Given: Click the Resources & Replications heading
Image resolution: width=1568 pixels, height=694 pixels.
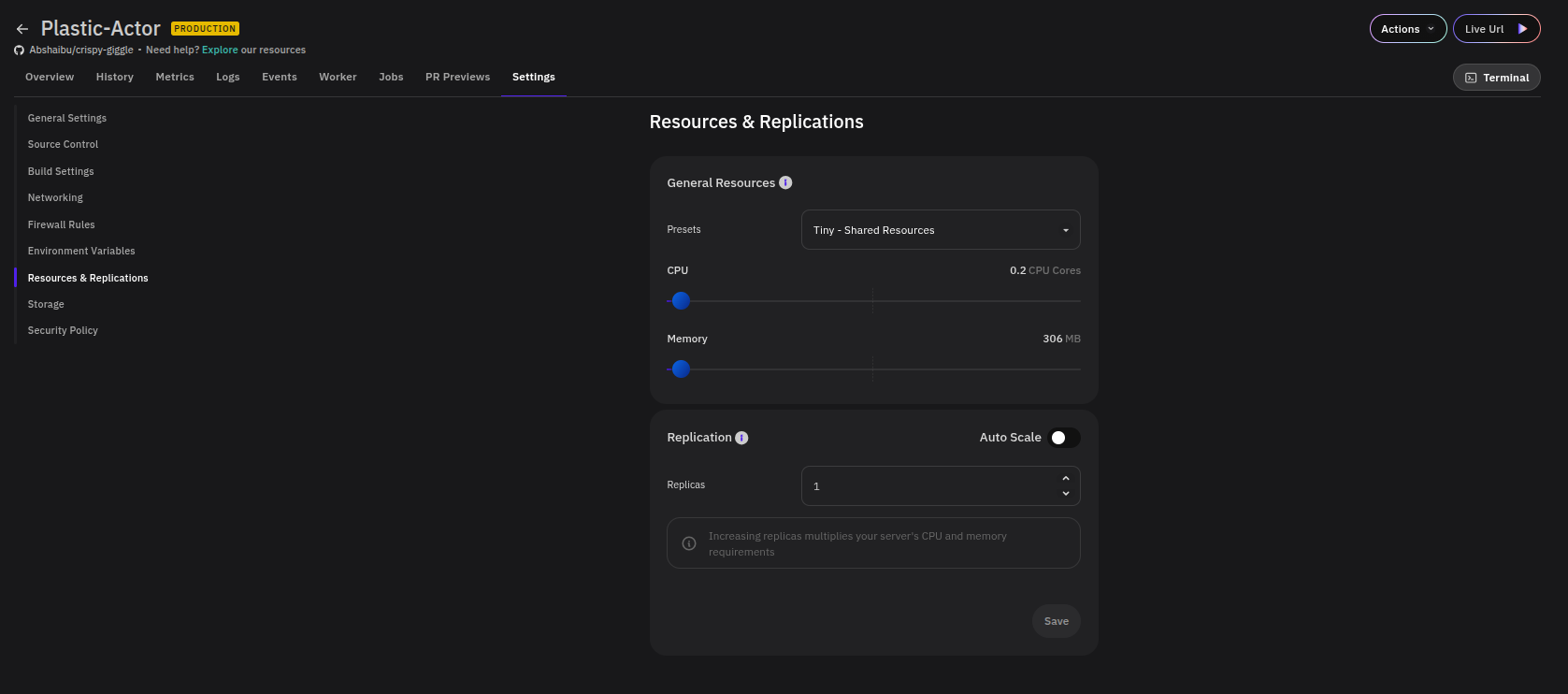Looking at the screenshot, I should [x=756, y=122].
